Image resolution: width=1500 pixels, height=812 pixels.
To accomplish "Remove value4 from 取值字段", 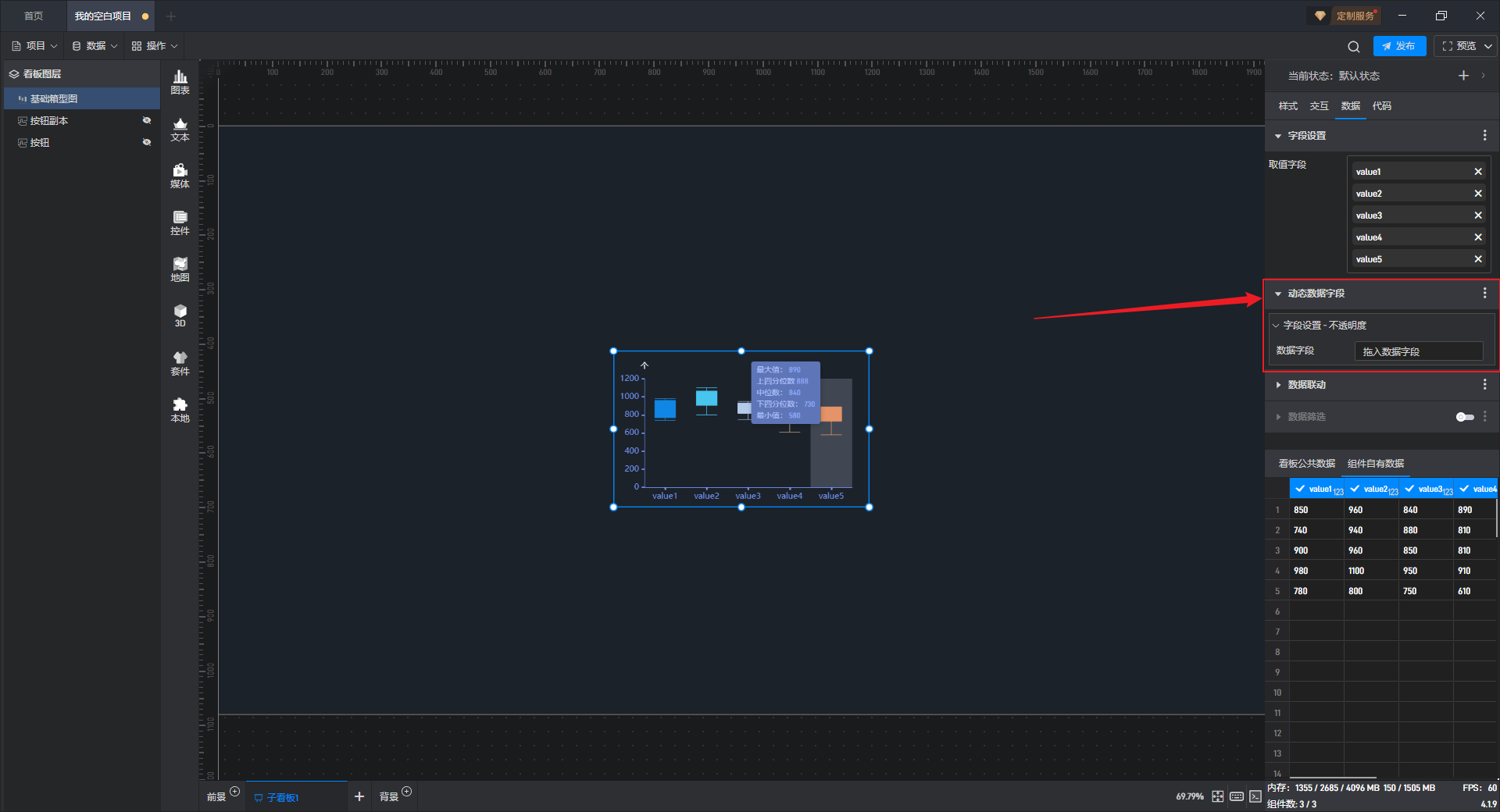I will (1478, 237).
